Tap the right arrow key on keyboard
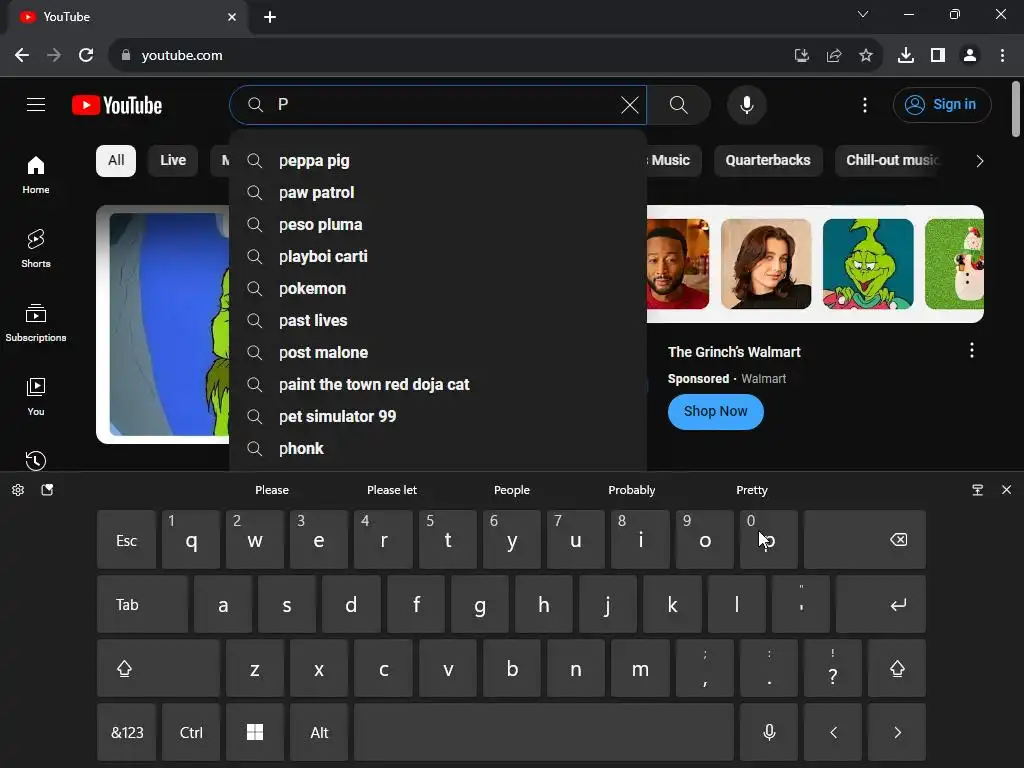 click(897, 732)
